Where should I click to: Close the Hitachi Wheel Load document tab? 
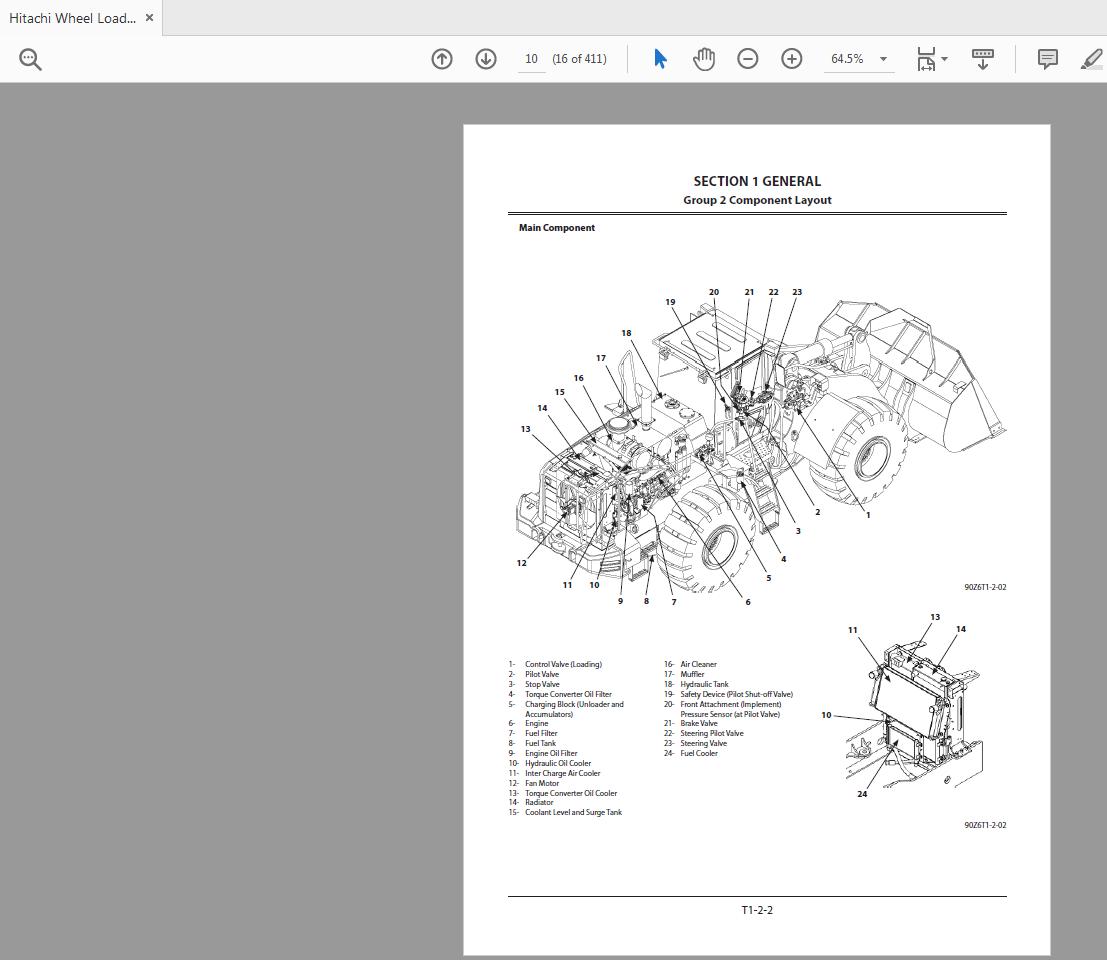click(x=149, y=17)
